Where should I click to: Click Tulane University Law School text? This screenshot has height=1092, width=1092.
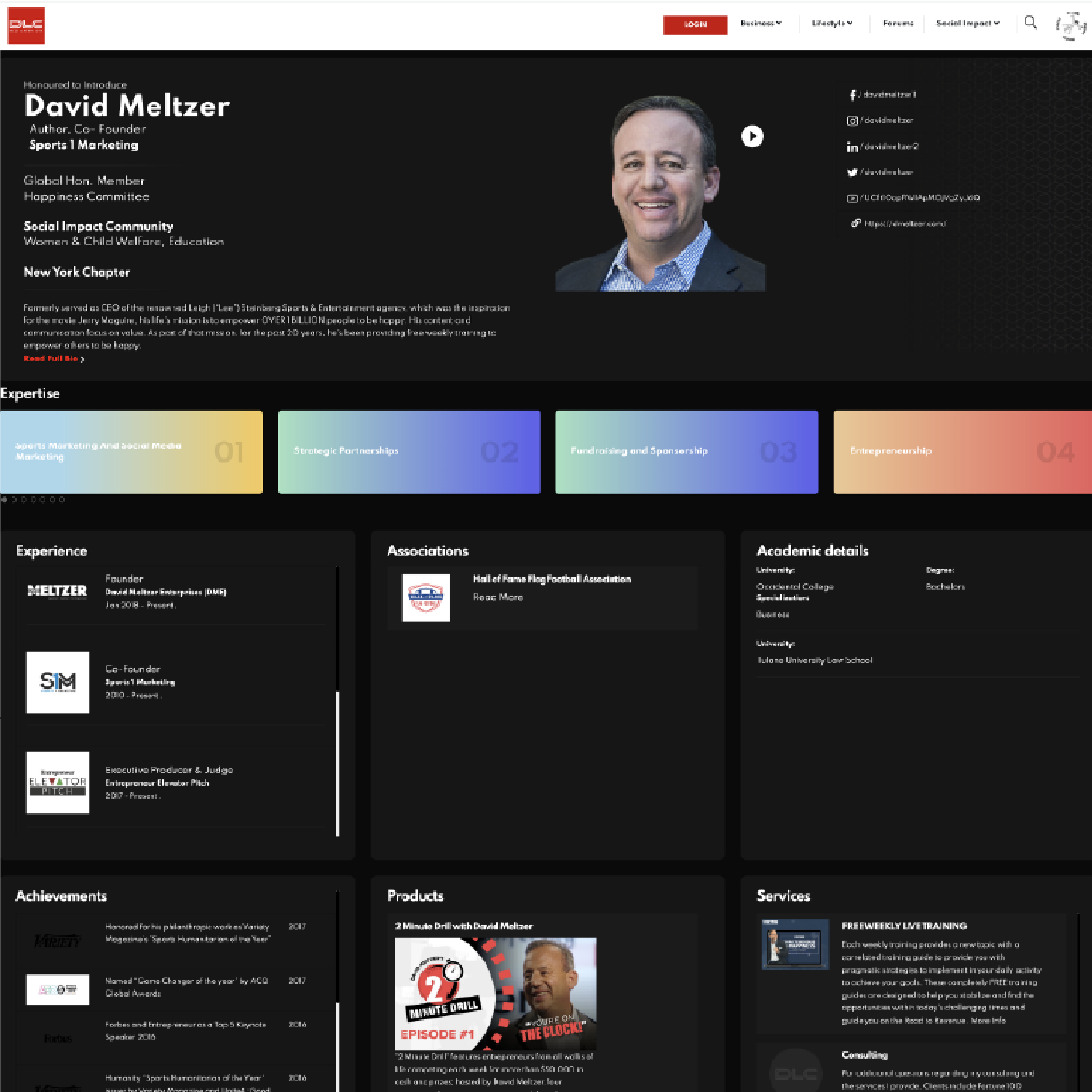815,660
